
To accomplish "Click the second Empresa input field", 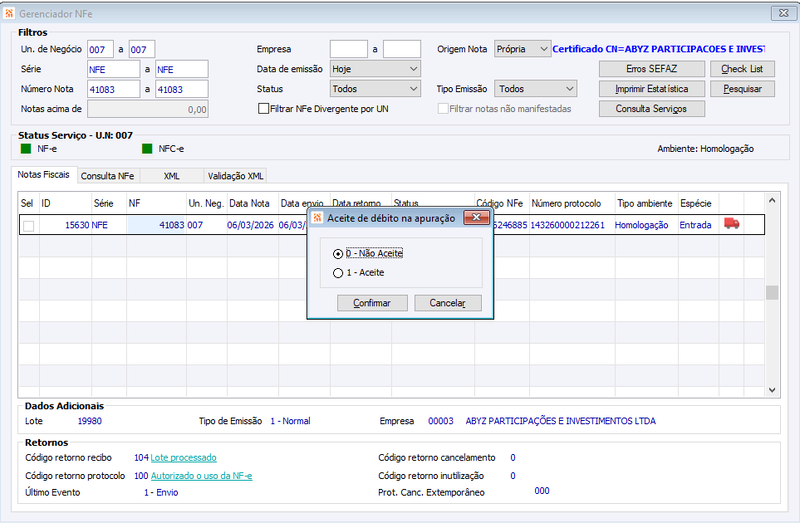I will click(402, 49).
